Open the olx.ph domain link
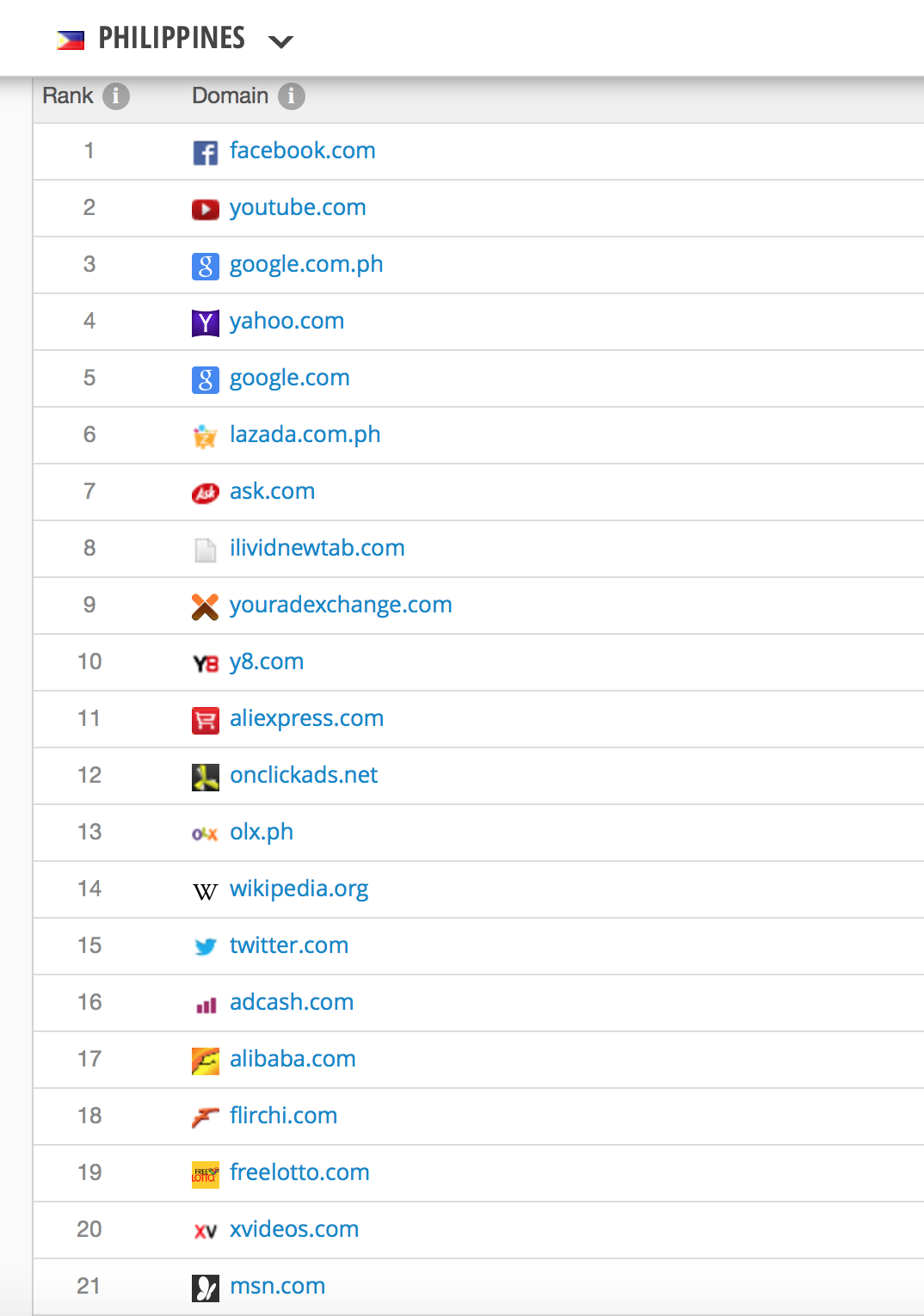The width and height of the screenshot is (924, 1316). tap(262, 833)
